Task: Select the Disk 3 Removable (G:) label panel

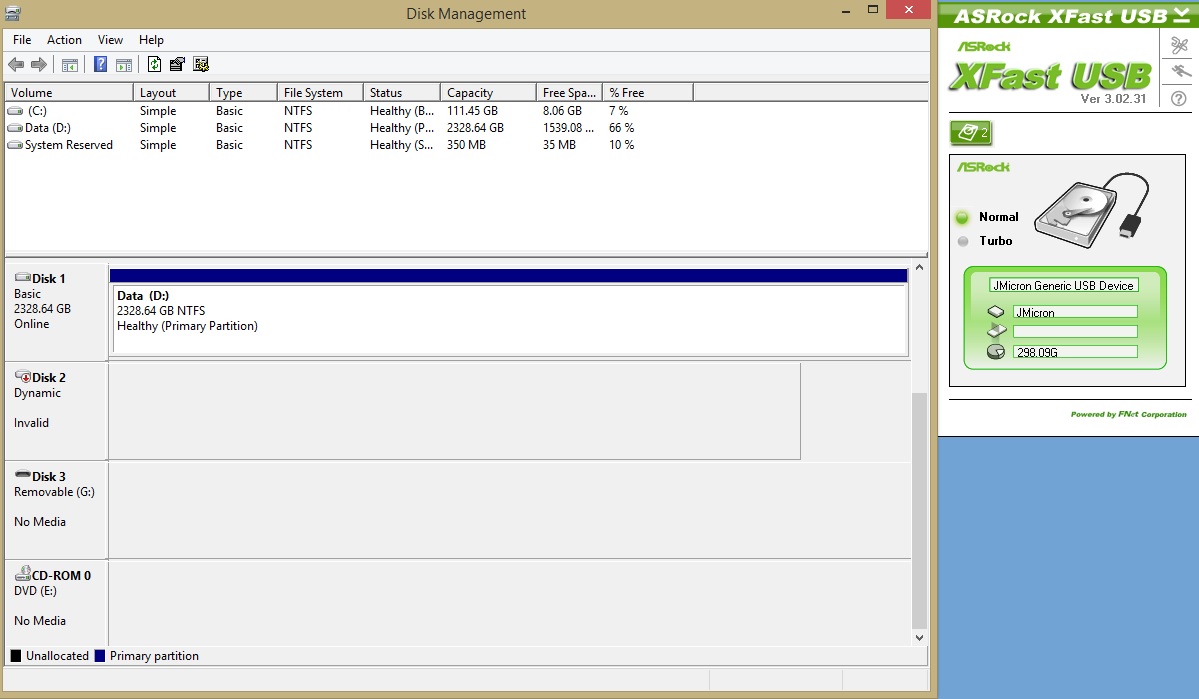Action: click(x=57, y=510)
